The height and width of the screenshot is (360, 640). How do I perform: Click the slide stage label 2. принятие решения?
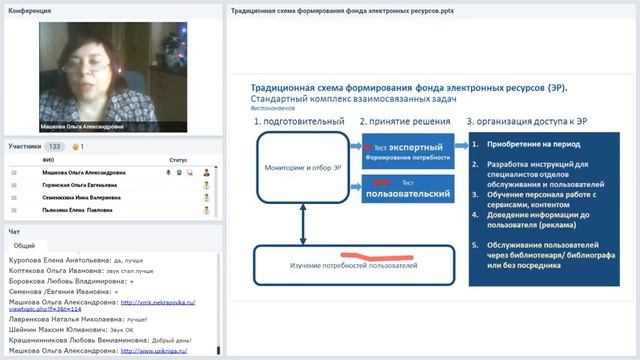pos(405,121)
